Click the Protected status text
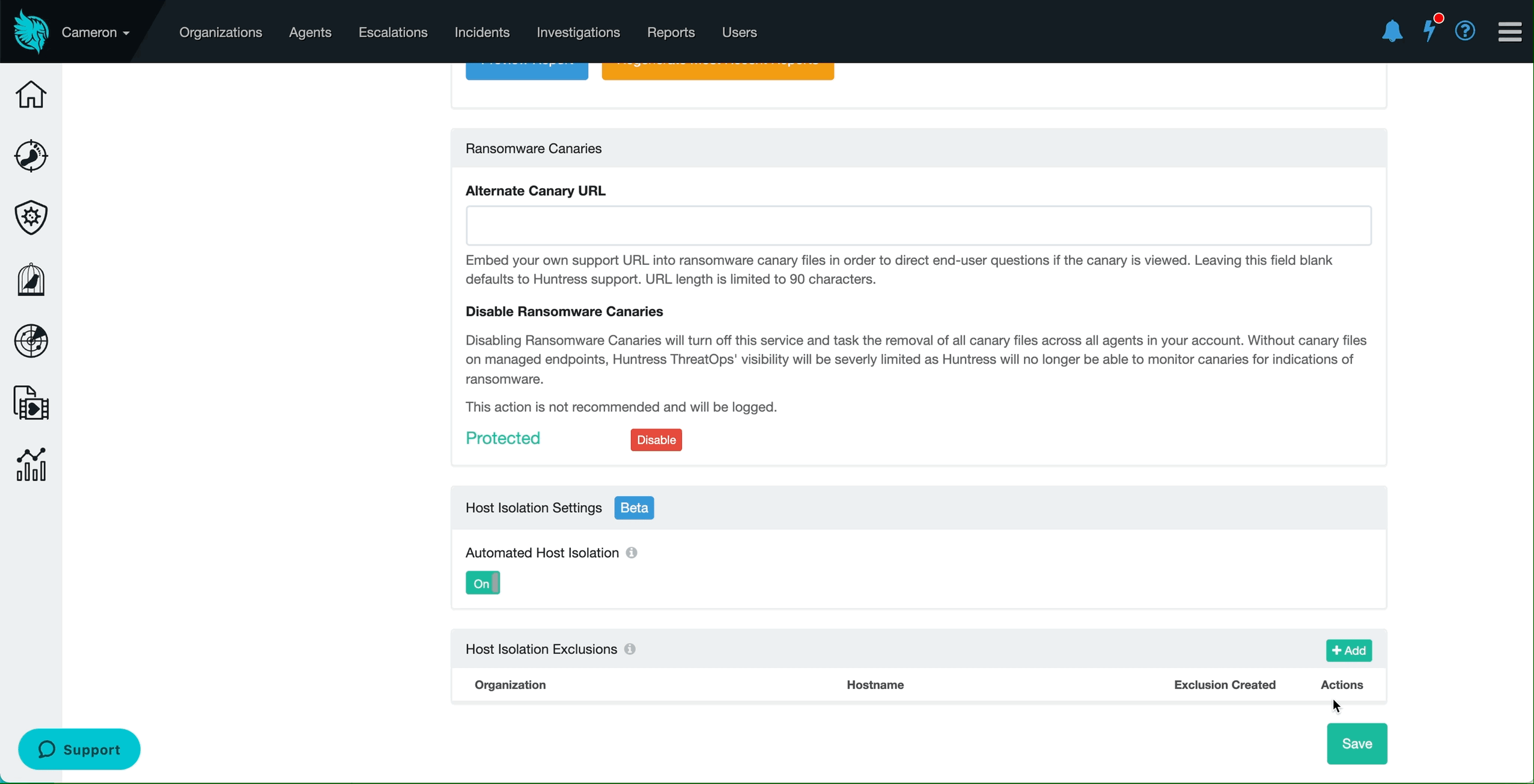Viewport: 1534px width, 784px height. (x=503, y=438)
